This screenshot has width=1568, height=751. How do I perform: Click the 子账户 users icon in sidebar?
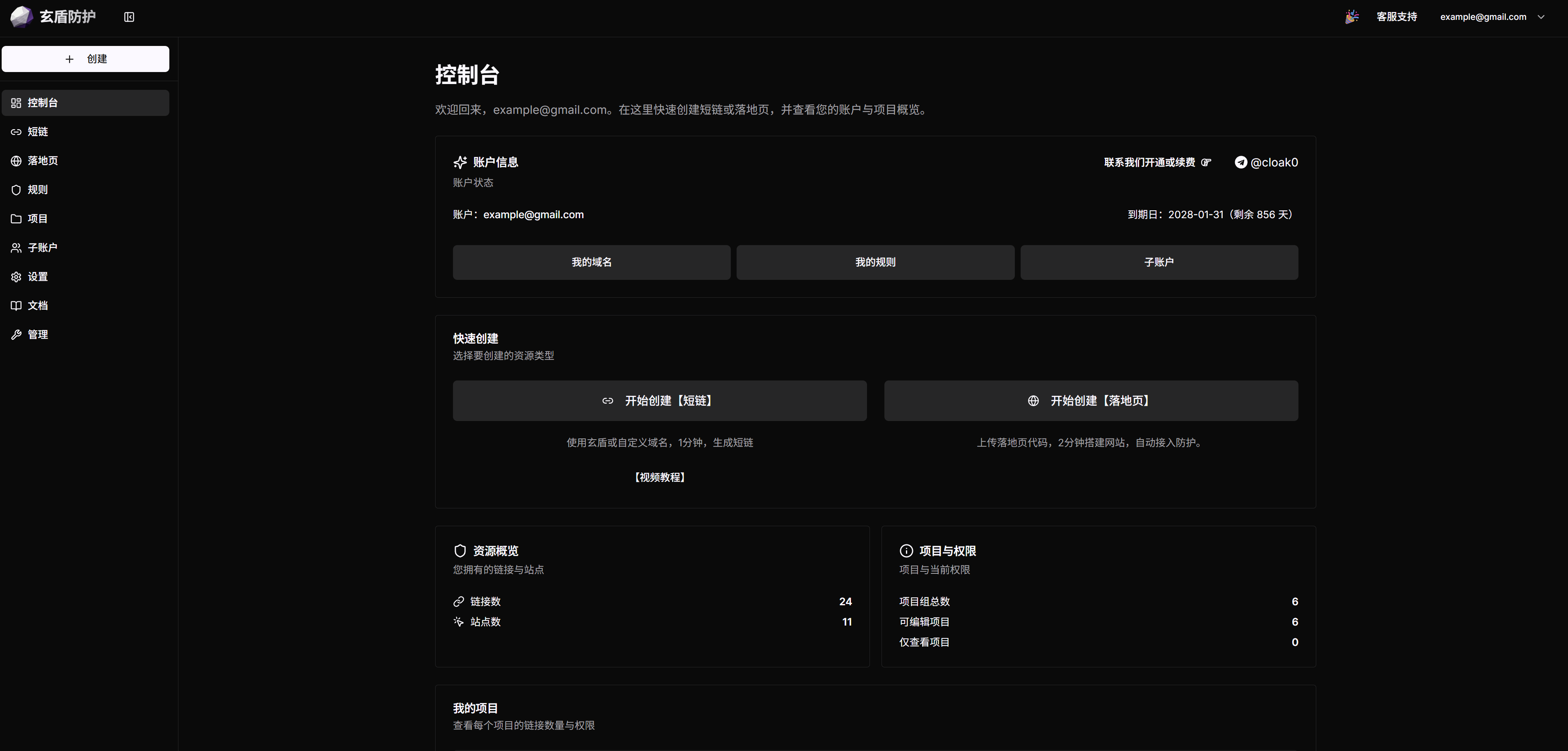coord(17,248)
